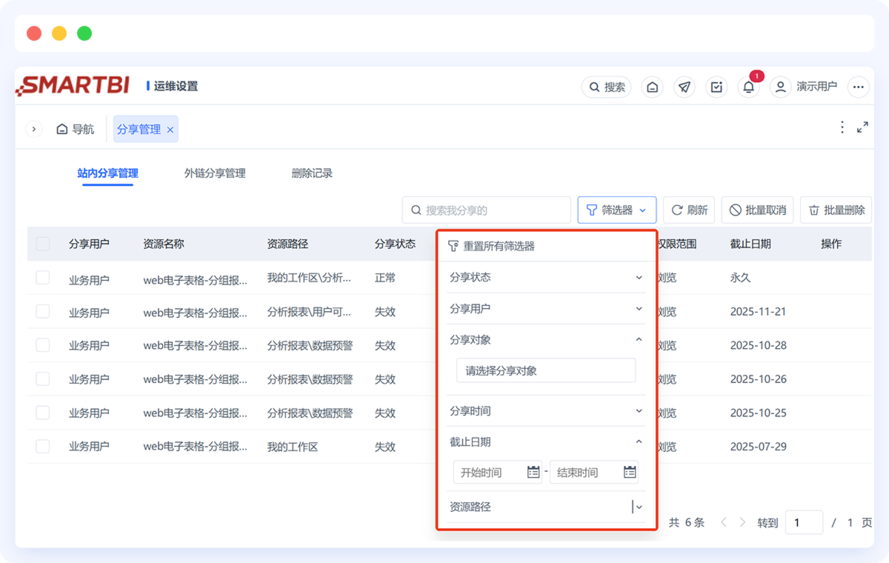
Task: Open the start time calendar icon
Action: [x=533, y=472]
